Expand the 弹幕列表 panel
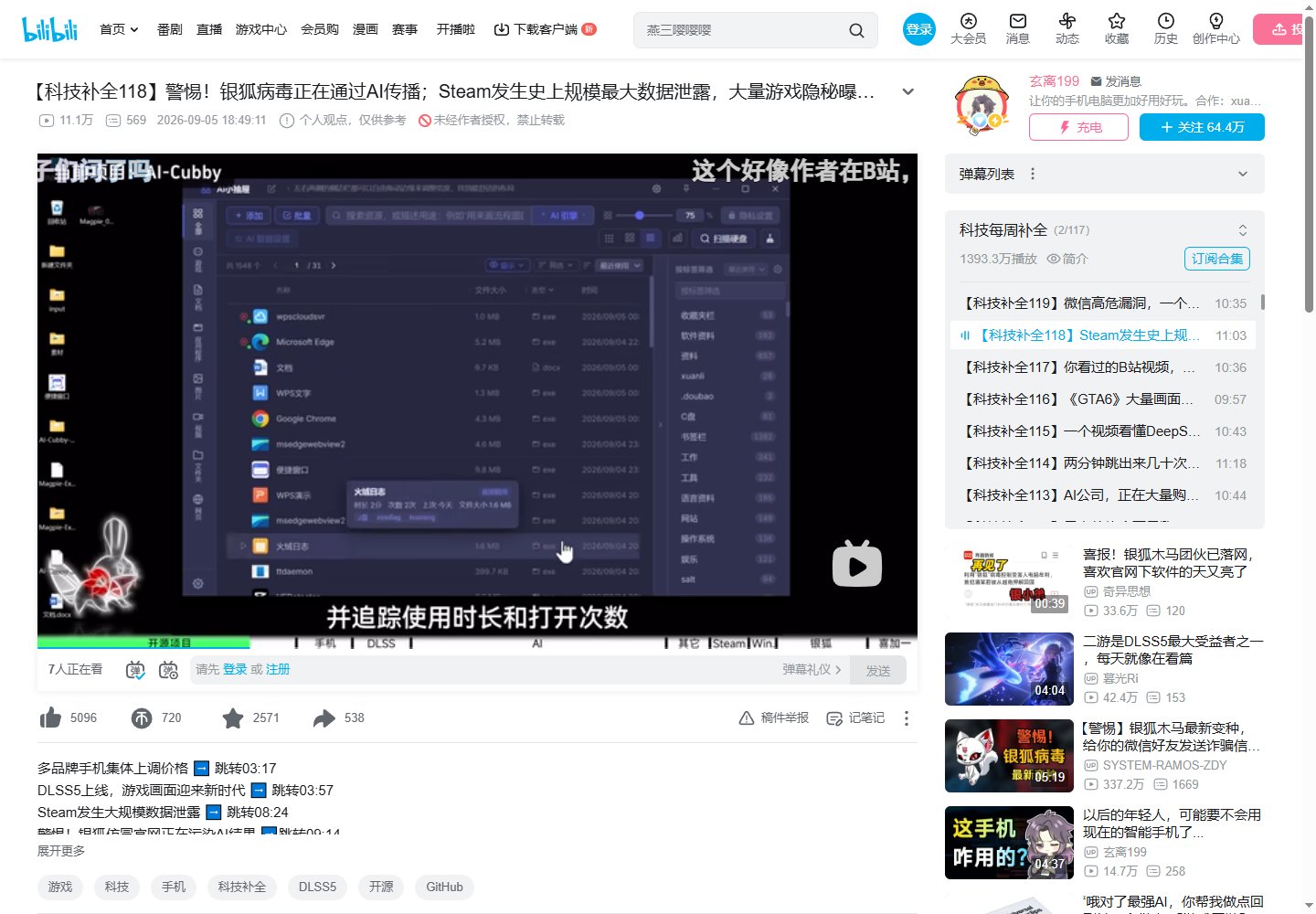This screenshot has height=914, width=1316. (1243, 174)
